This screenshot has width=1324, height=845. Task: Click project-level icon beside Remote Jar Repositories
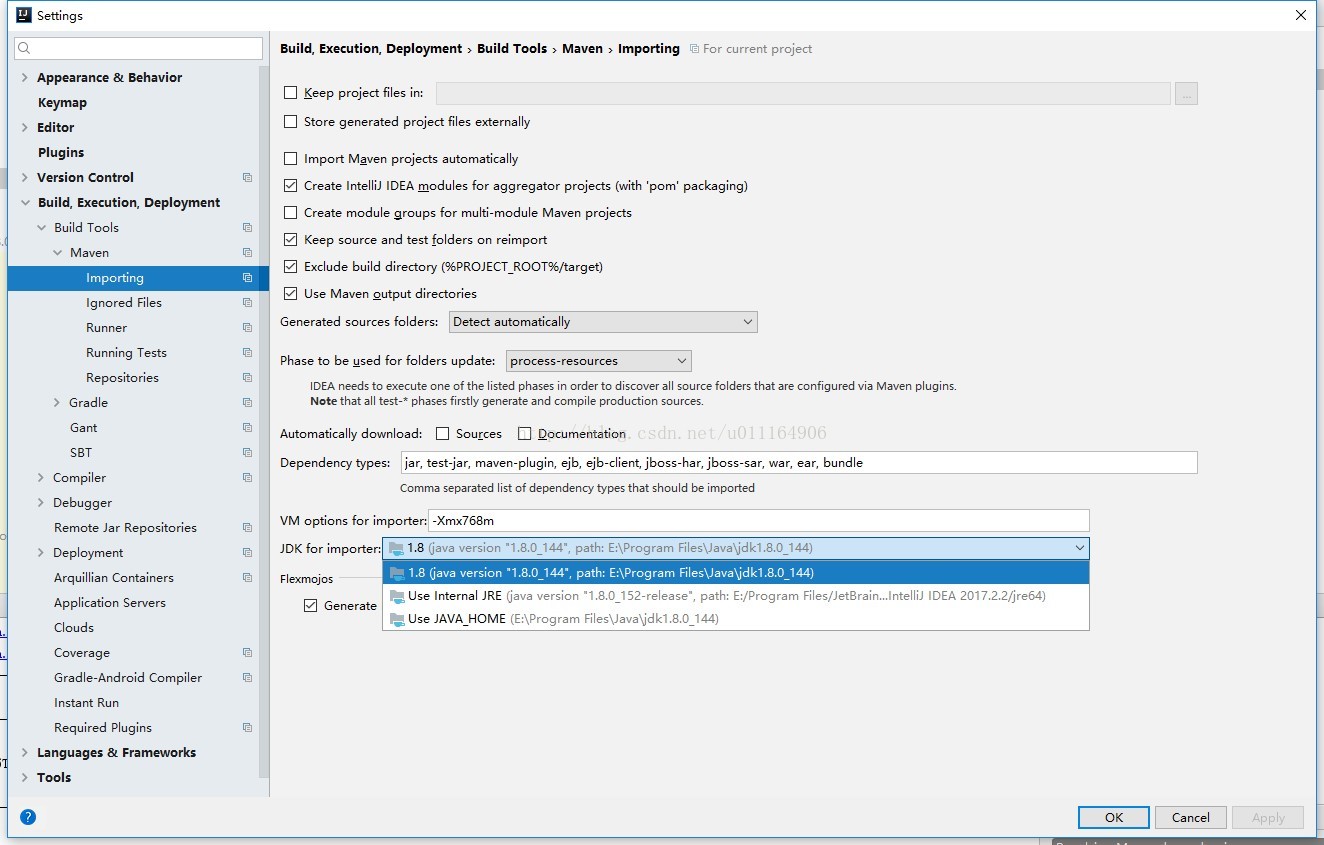[x=247, y=528]
